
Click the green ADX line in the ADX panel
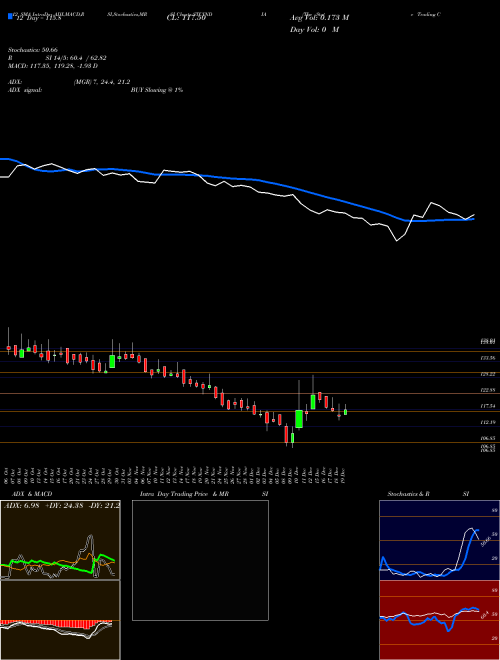59,565
